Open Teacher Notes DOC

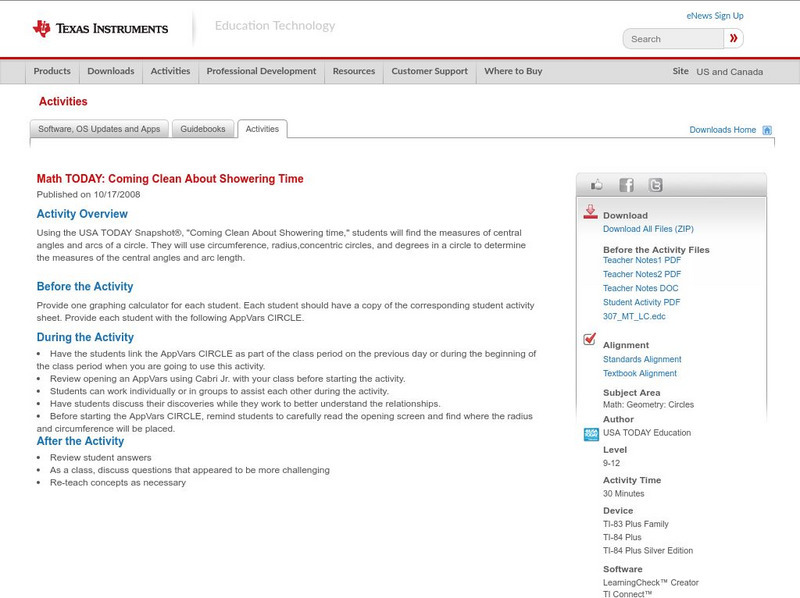pos(641,288)
